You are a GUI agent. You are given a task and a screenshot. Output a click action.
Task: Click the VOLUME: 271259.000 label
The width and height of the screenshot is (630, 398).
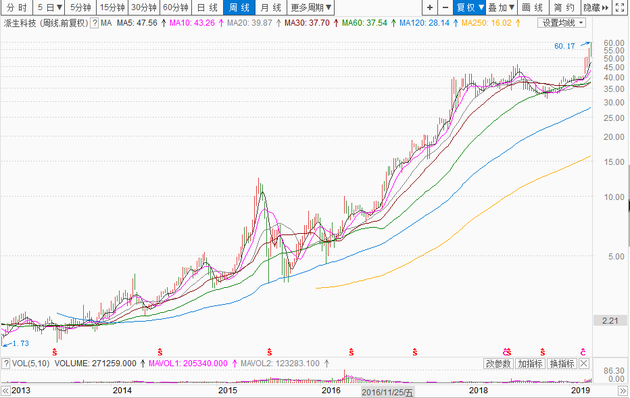96,363
